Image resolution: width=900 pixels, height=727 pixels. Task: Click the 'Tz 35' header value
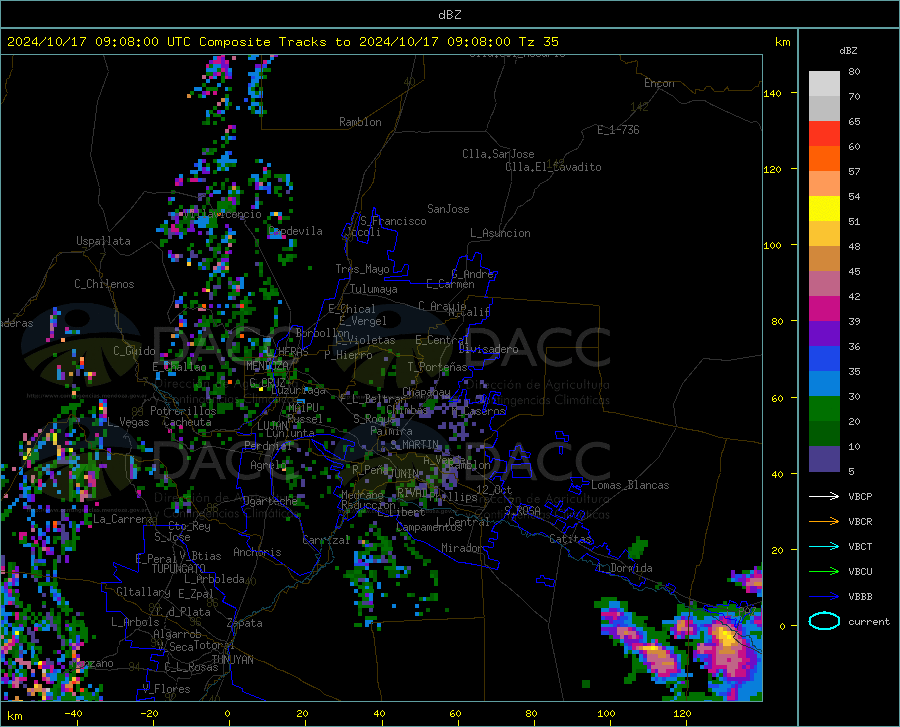[x=538, y=42]
